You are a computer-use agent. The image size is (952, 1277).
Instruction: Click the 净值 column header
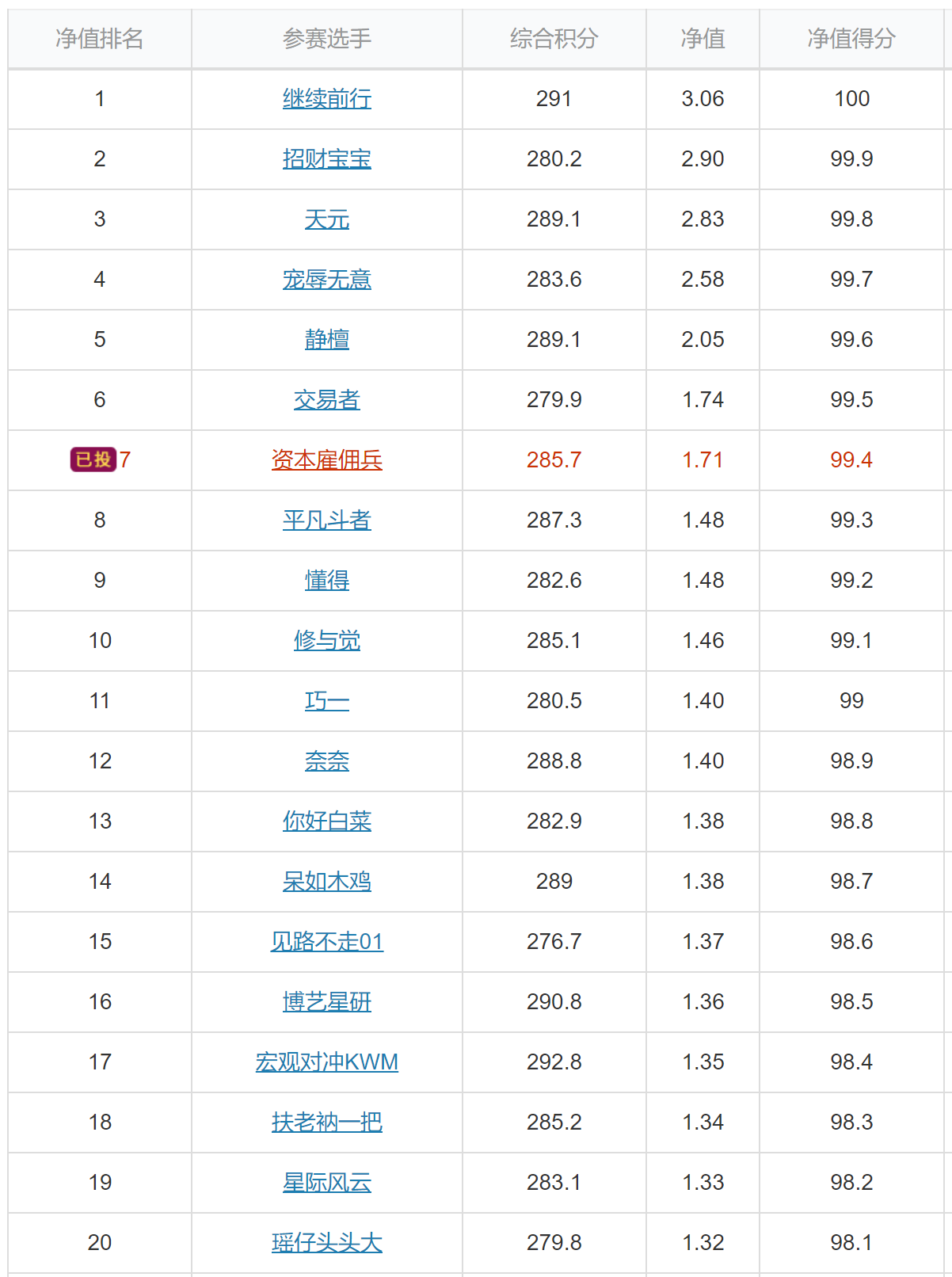coord(703,38)
